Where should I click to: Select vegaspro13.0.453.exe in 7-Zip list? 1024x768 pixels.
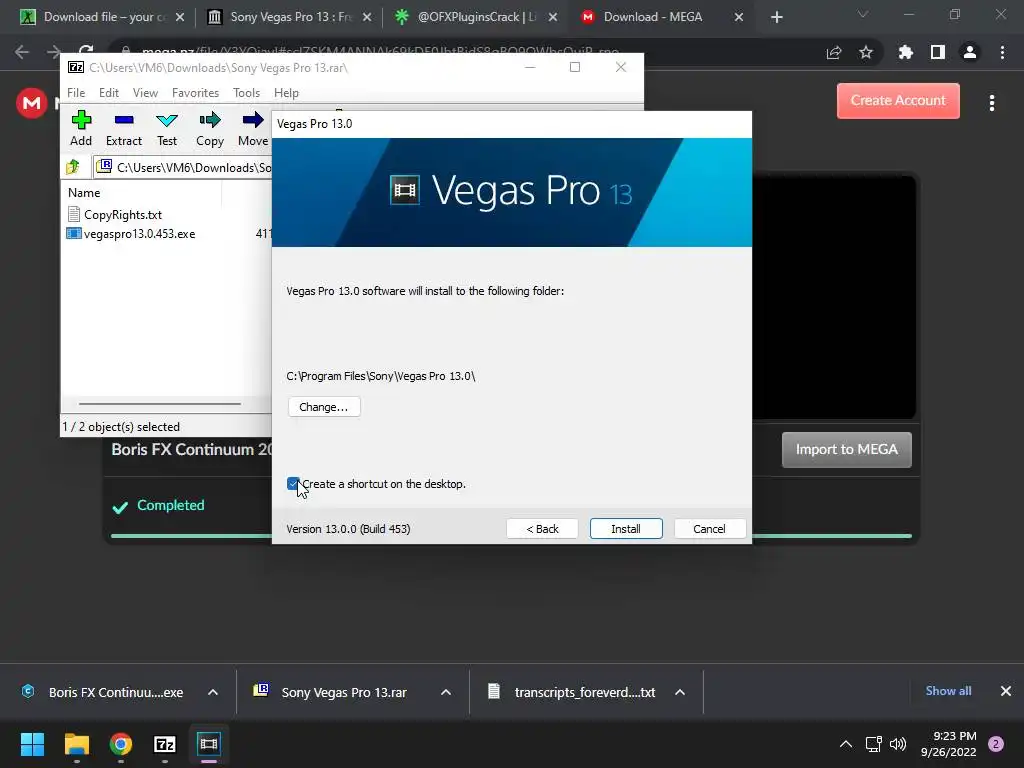(x=139, y=234)
